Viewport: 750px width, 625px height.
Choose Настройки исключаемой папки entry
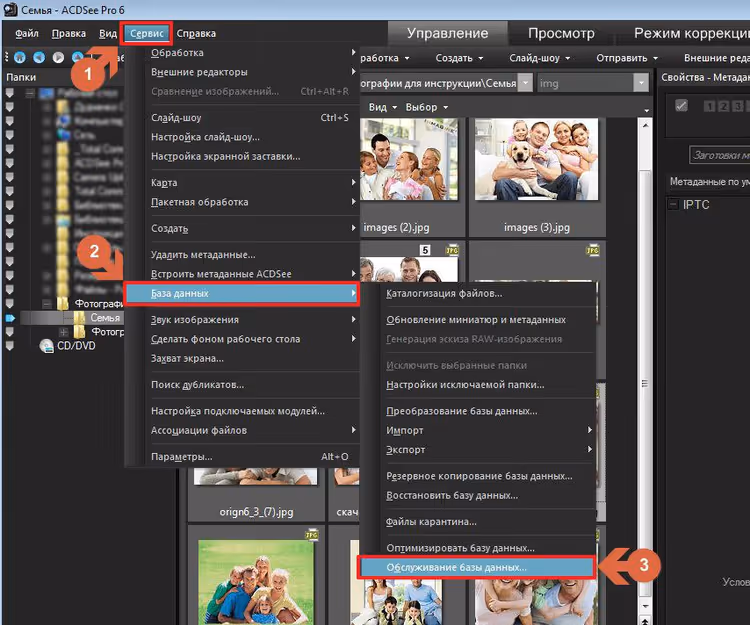(x=476, y=384)
